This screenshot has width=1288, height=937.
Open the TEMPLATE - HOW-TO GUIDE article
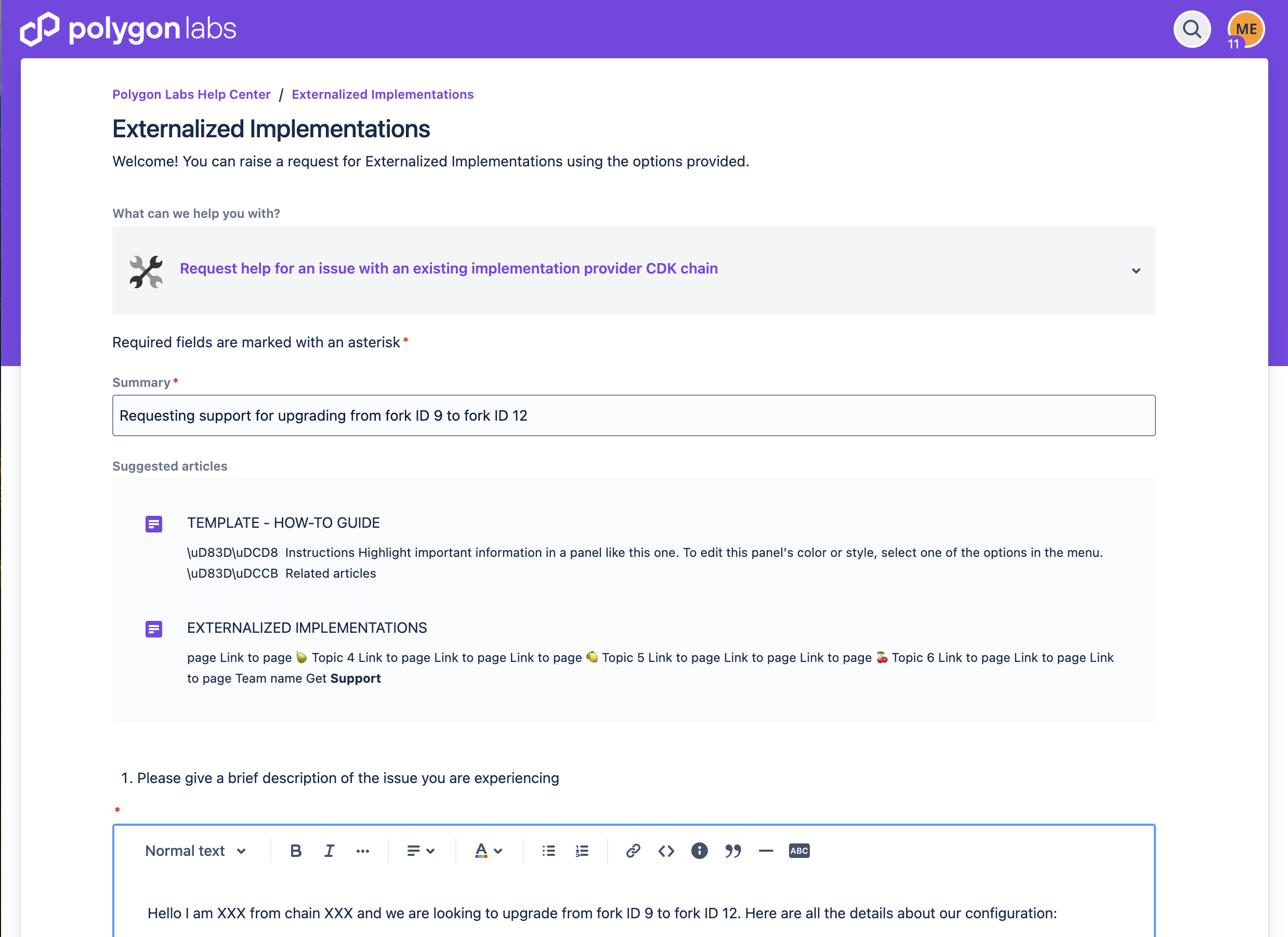click(x=283, y=523)
